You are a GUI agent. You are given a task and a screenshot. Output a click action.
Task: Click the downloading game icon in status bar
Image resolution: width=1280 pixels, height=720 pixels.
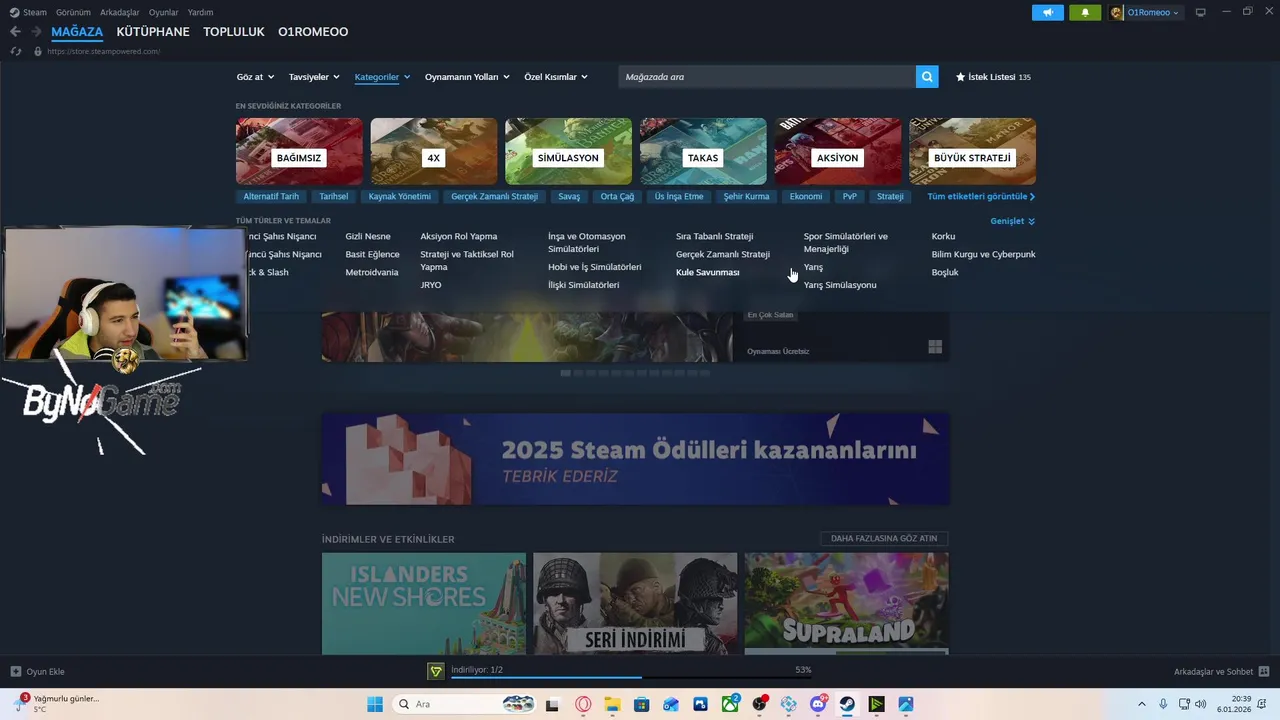435,671
